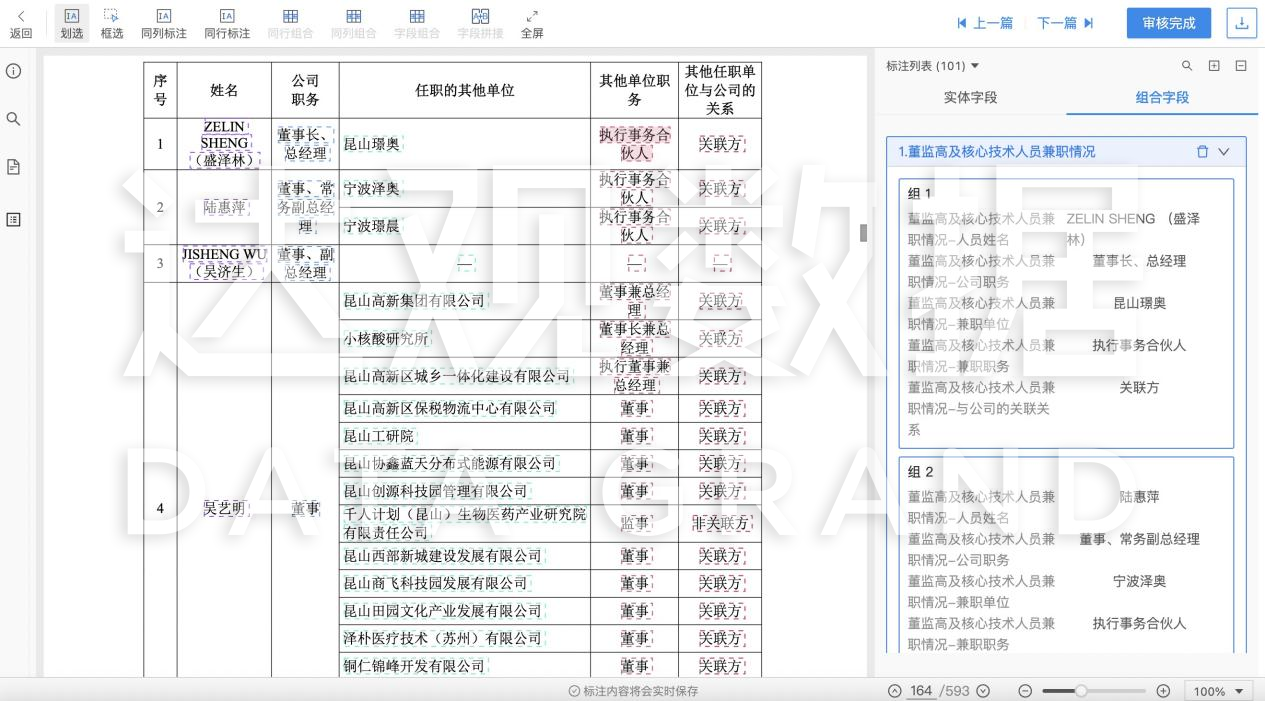The height and width of the screenshot is (701, 1265).
Task: Click the 审核完成 button
Action: [x=1168, y=23]
